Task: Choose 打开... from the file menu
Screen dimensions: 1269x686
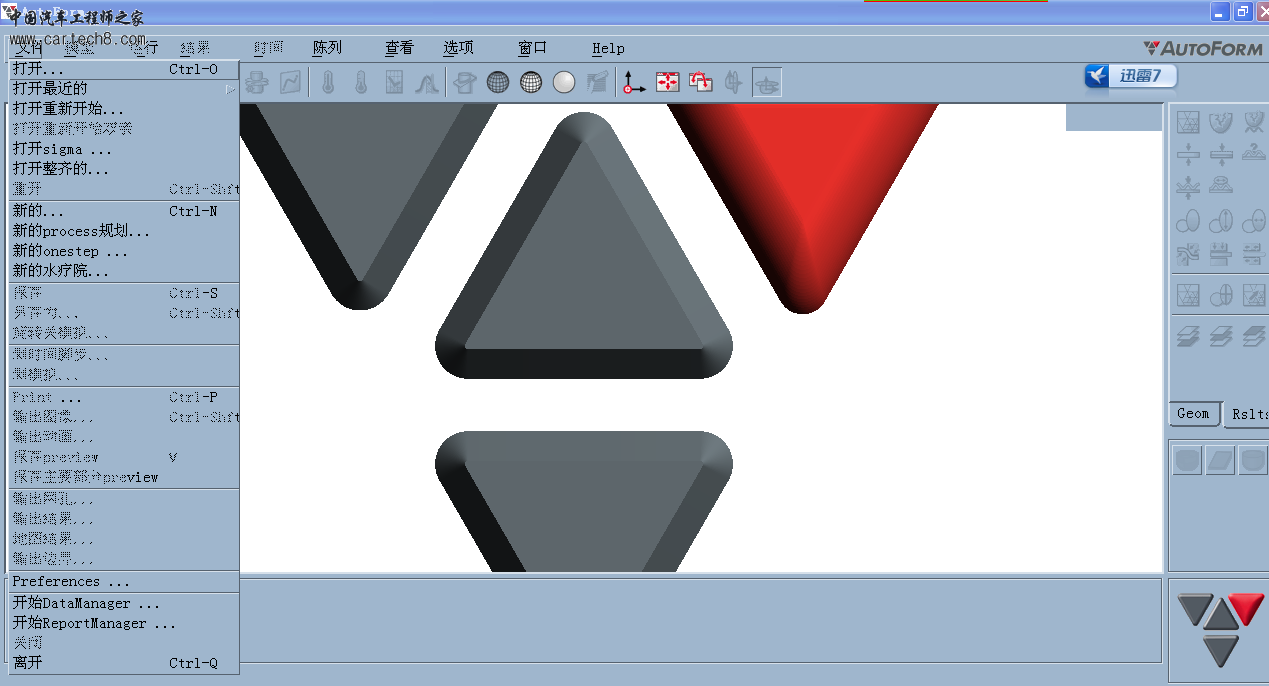Action: click(x=124, y=70)
